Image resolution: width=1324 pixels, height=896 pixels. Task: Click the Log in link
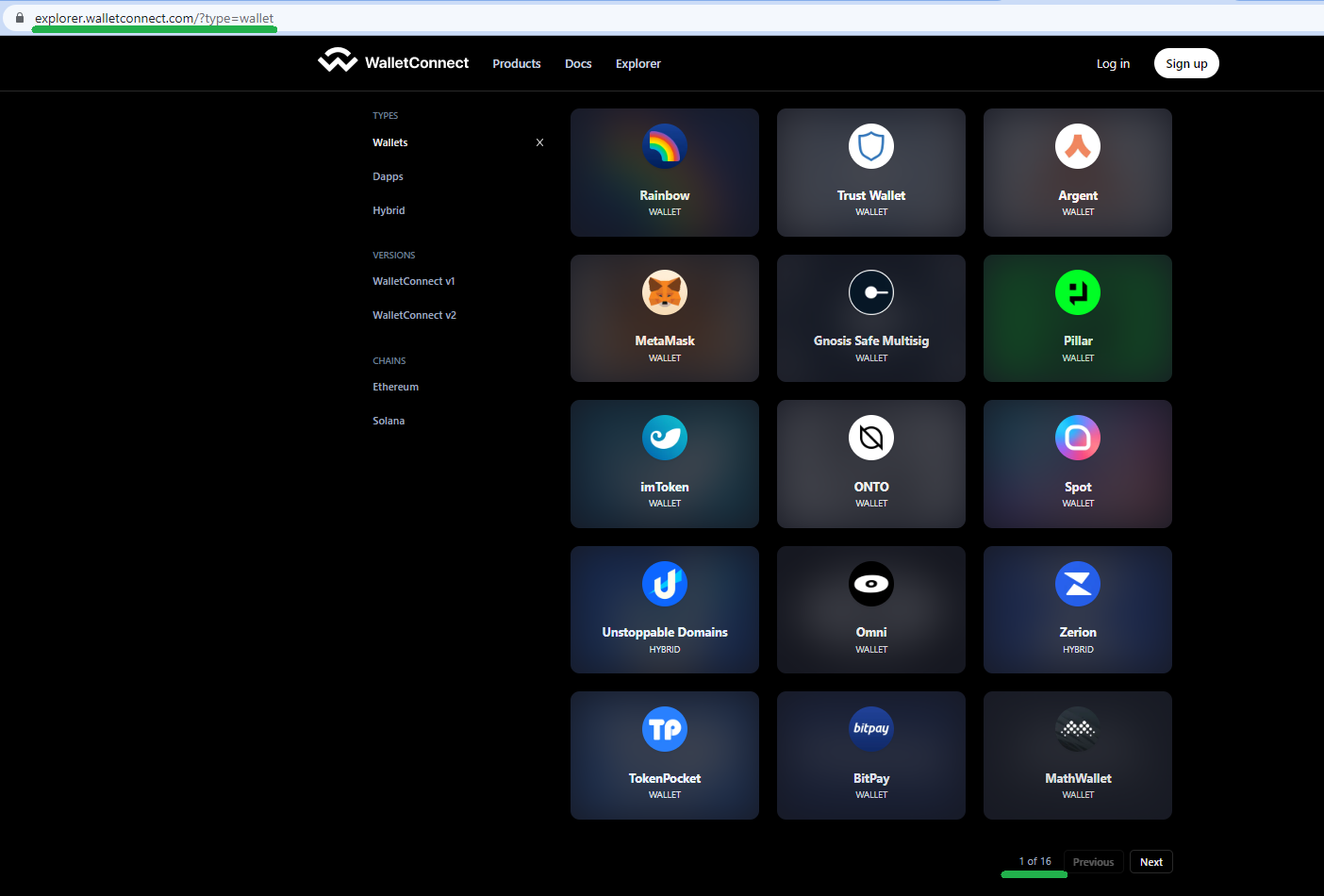[x=1113, y=63]
